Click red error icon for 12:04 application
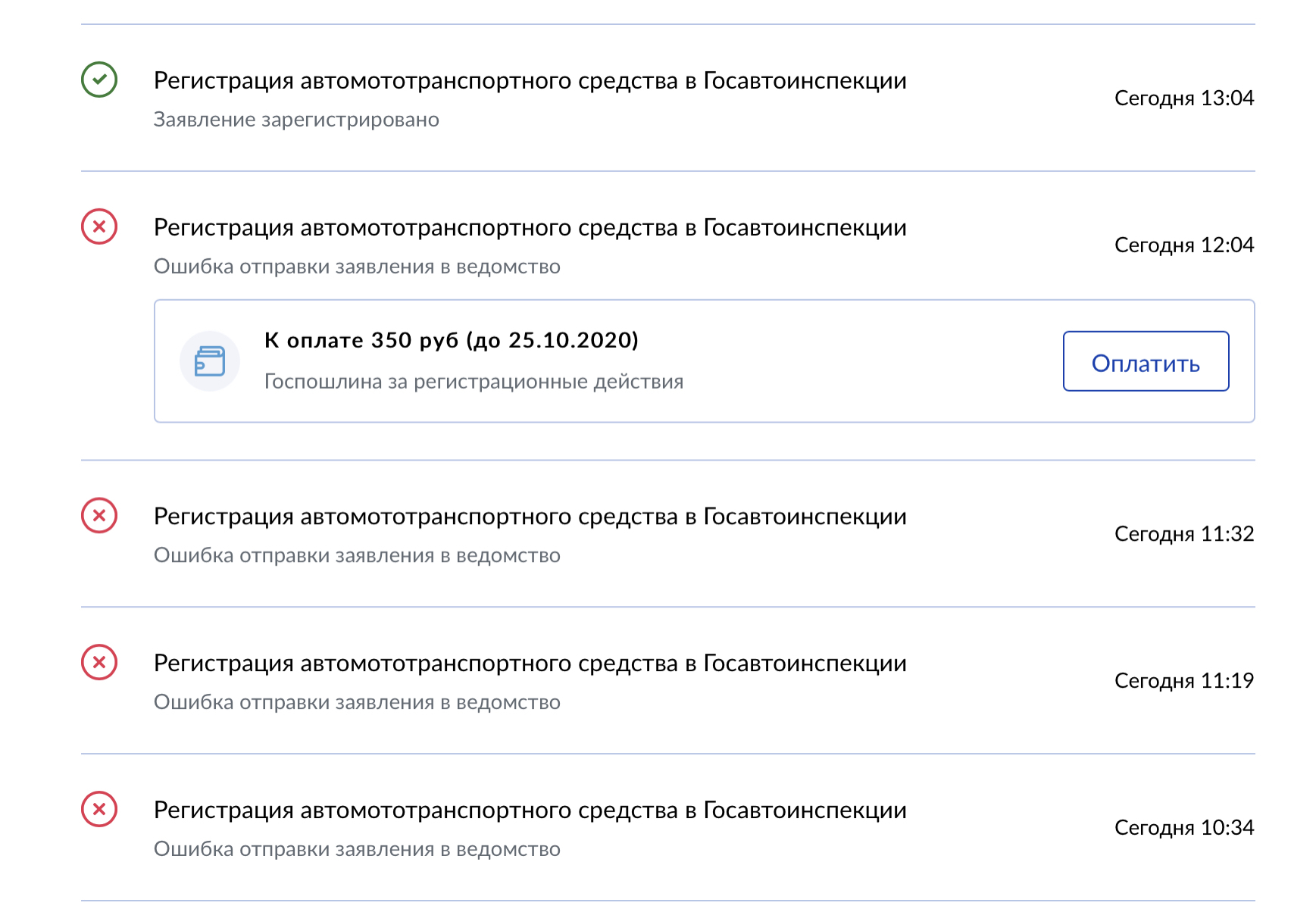This screenshot has height=912, width=1316. (x=99, y=226)
